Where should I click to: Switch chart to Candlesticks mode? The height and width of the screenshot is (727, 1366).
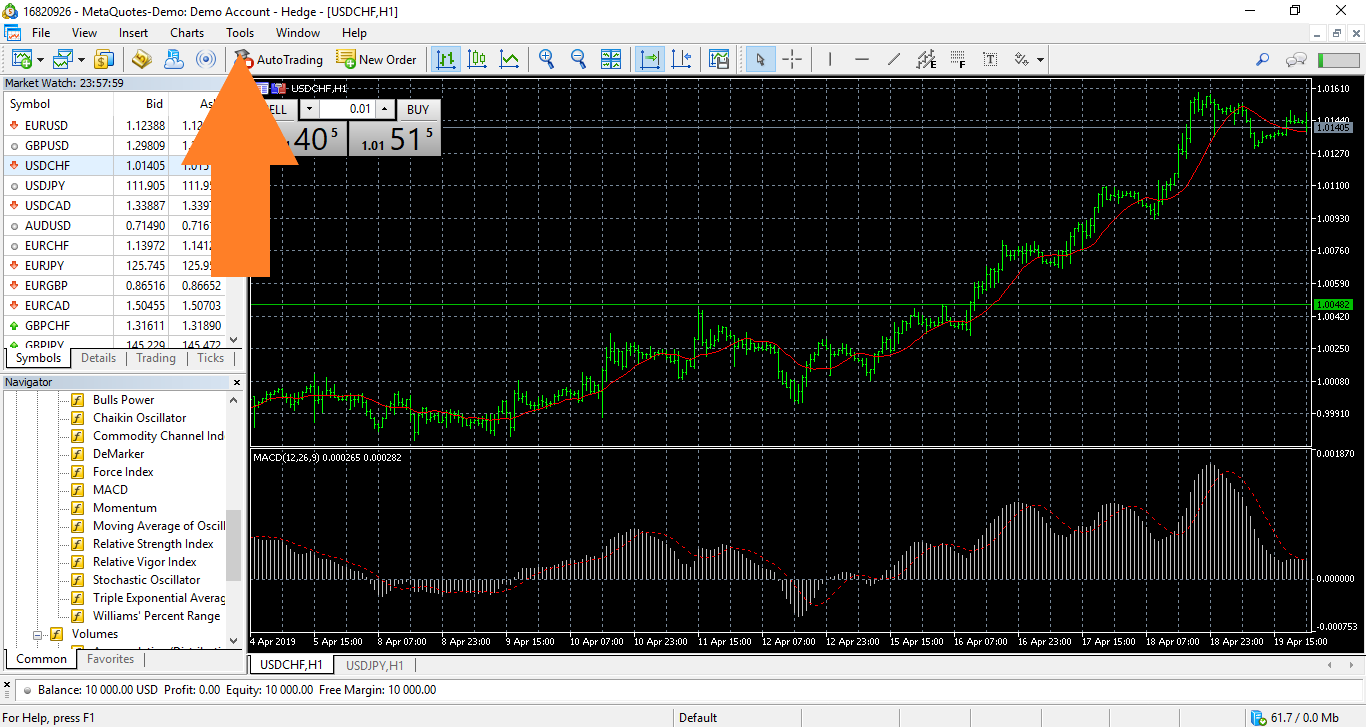(x=477, y=59)
